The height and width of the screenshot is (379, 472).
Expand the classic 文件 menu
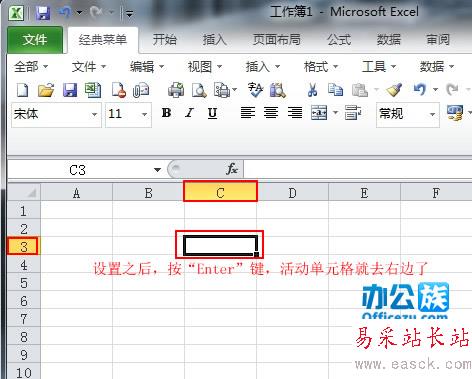tap(89, 67)
